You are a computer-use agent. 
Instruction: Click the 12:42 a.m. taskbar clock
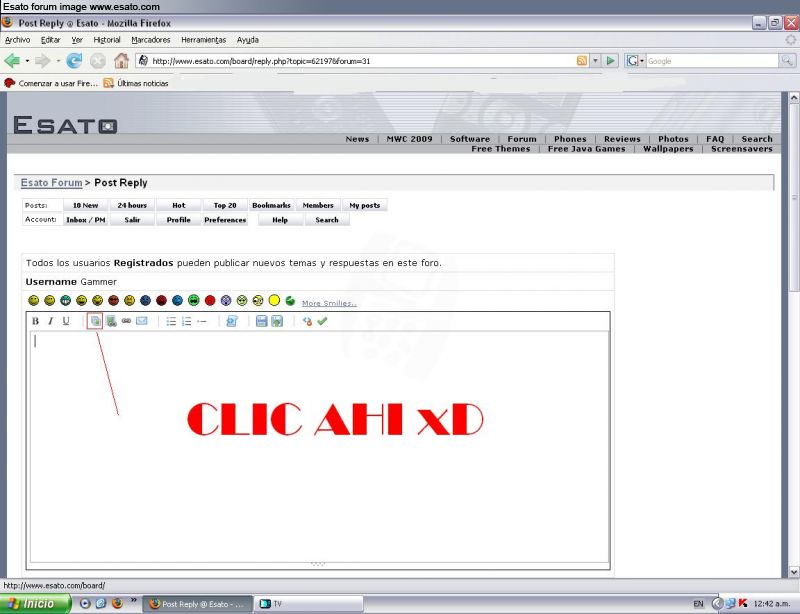pyautogui.click(x=771, y=604)
